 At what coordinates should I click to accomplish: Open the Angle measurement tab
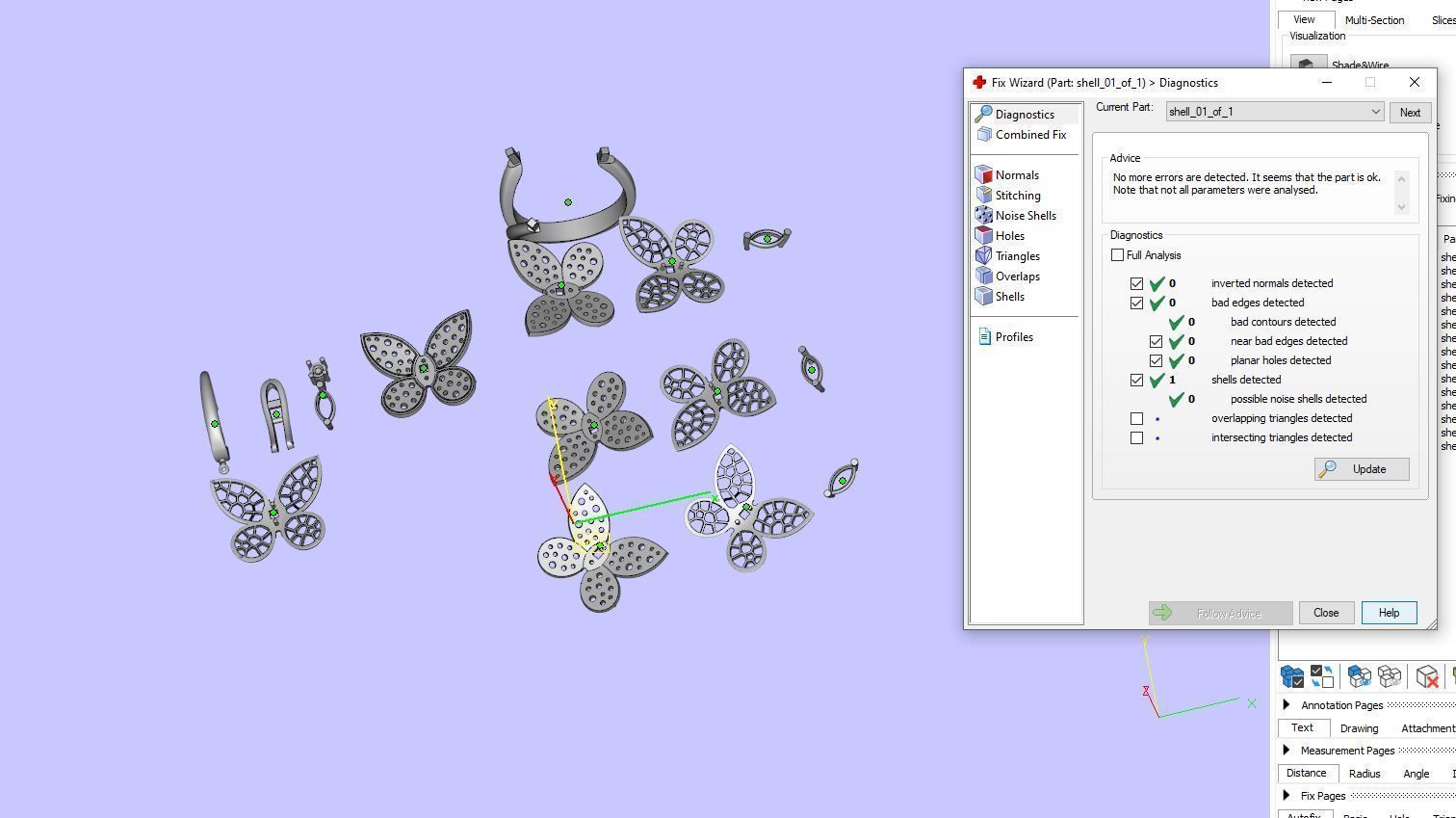(1416, 774)
